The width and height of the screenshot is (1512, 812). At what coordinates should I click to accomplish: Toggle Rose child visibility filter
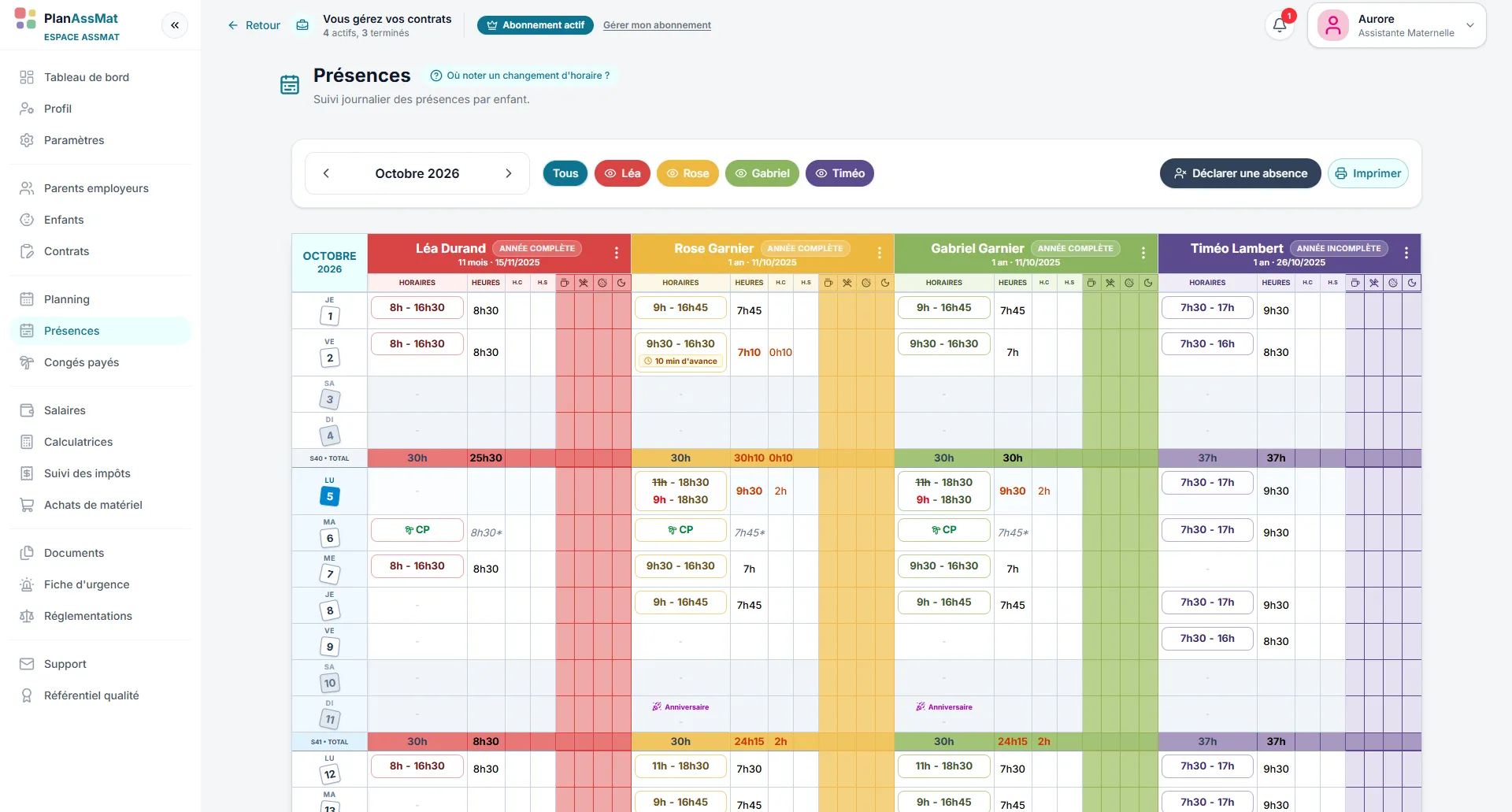(x=687, y=173)
